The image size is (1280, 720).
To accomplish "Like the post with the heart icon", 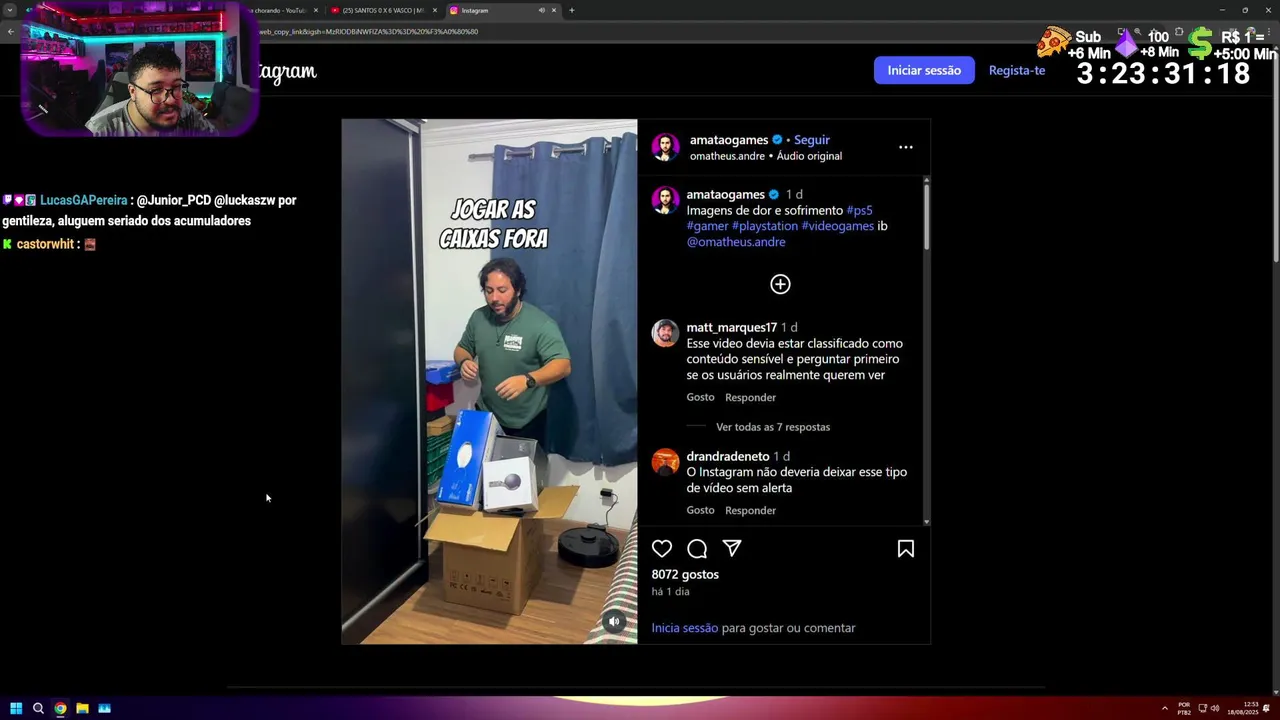I will [x=662, y=548].
